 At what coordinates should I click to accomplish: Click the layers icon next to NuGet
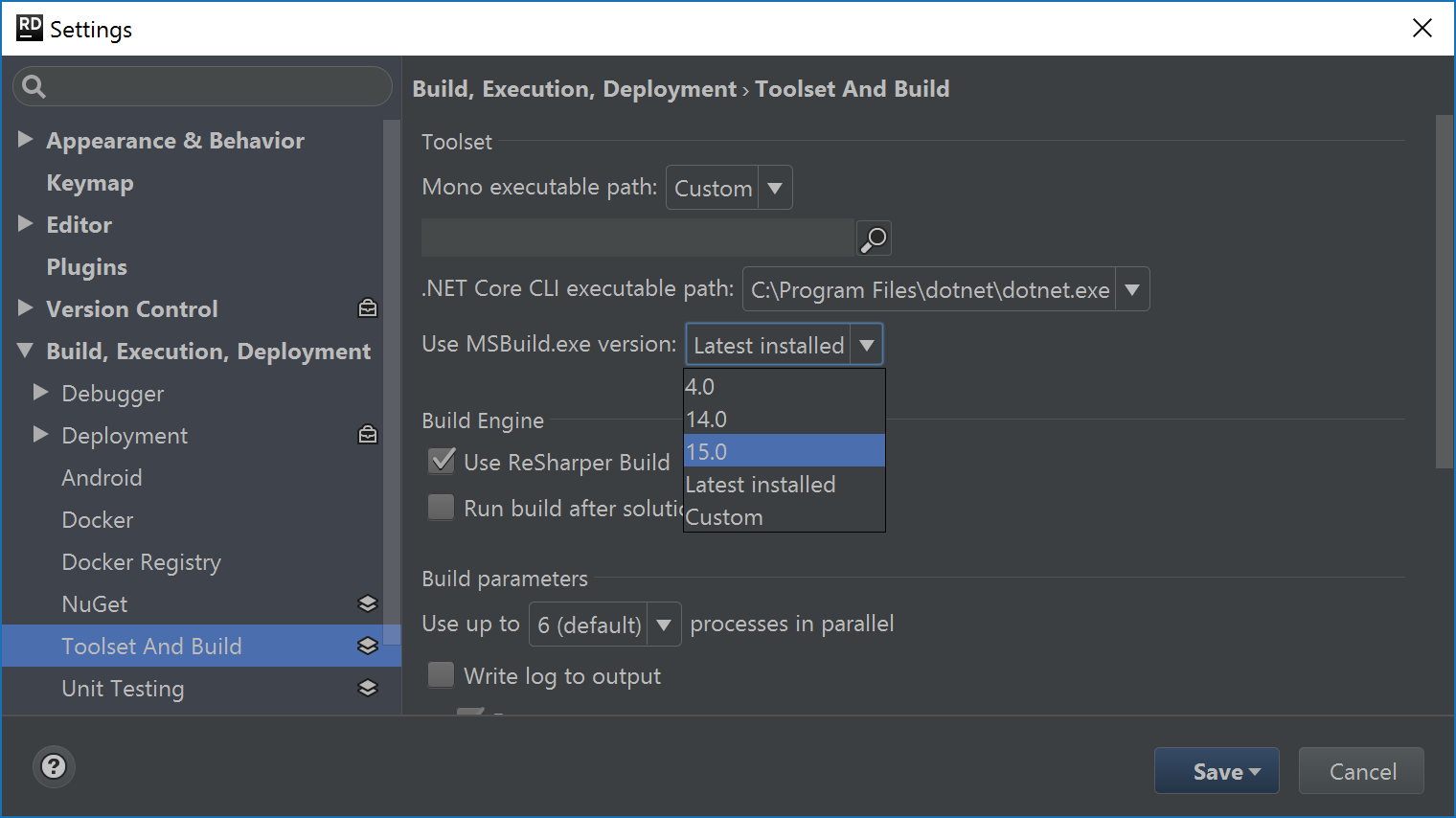[x=368, y=603]
